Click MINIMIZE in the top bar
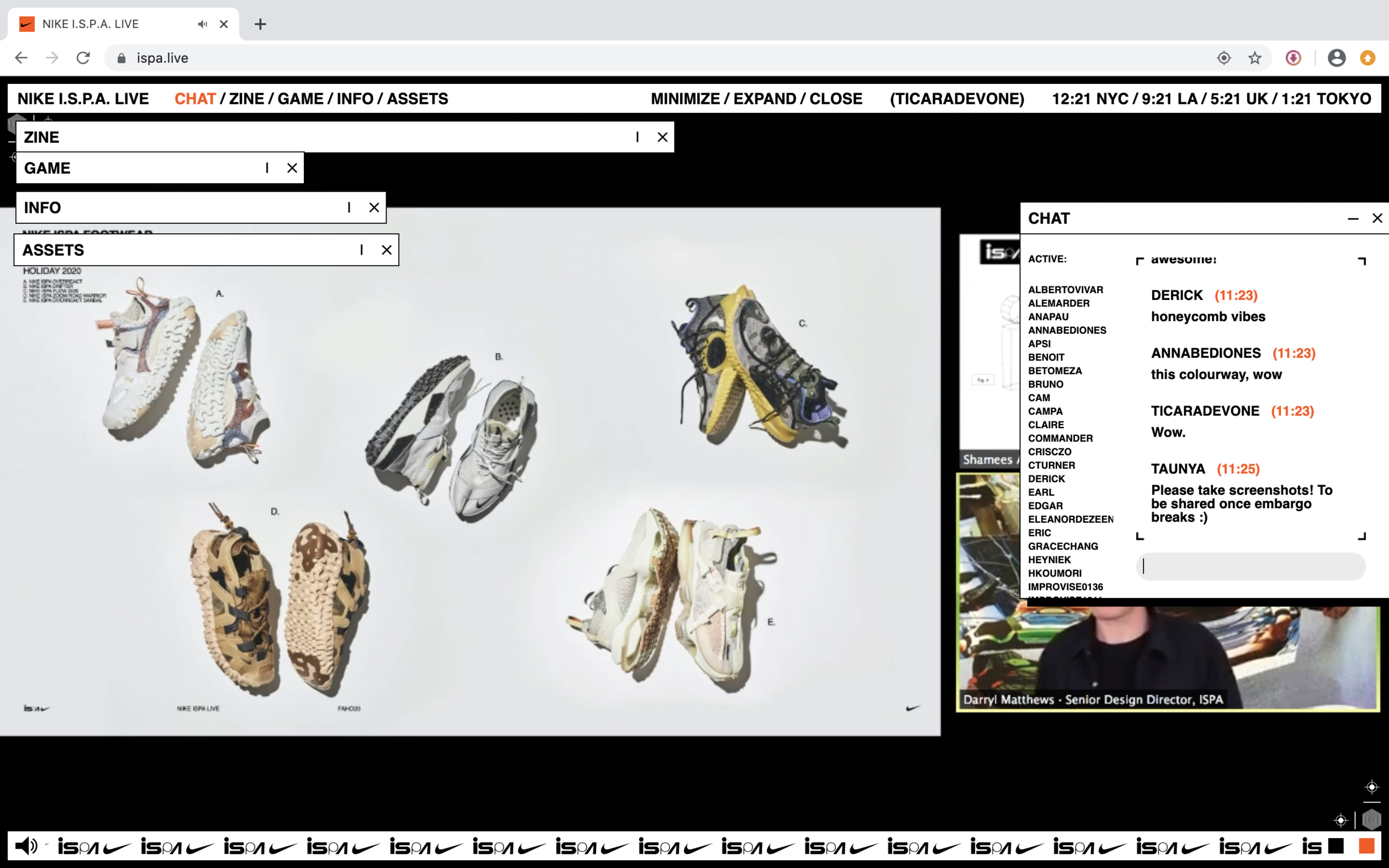 [x=686, y=99]
